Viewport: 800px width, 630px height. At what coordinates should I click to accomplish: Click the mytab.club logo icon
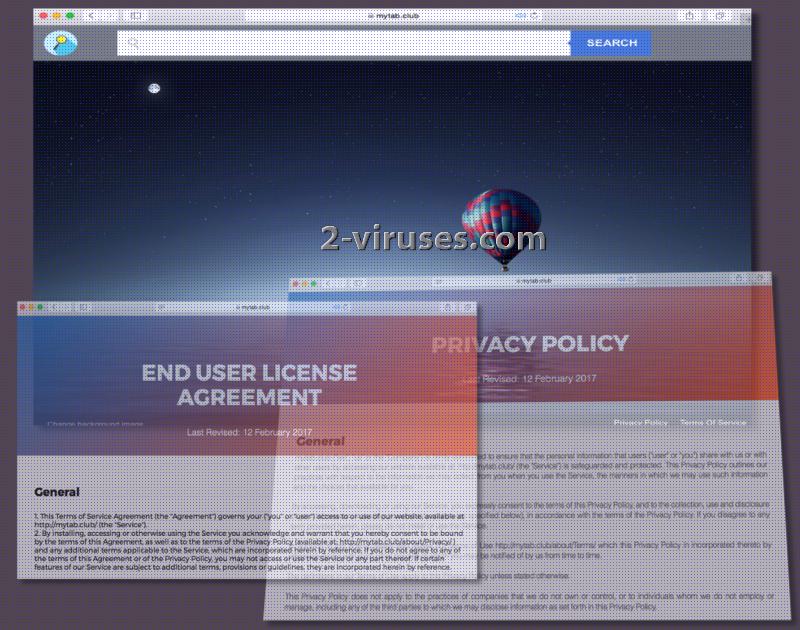click(60, 43)
